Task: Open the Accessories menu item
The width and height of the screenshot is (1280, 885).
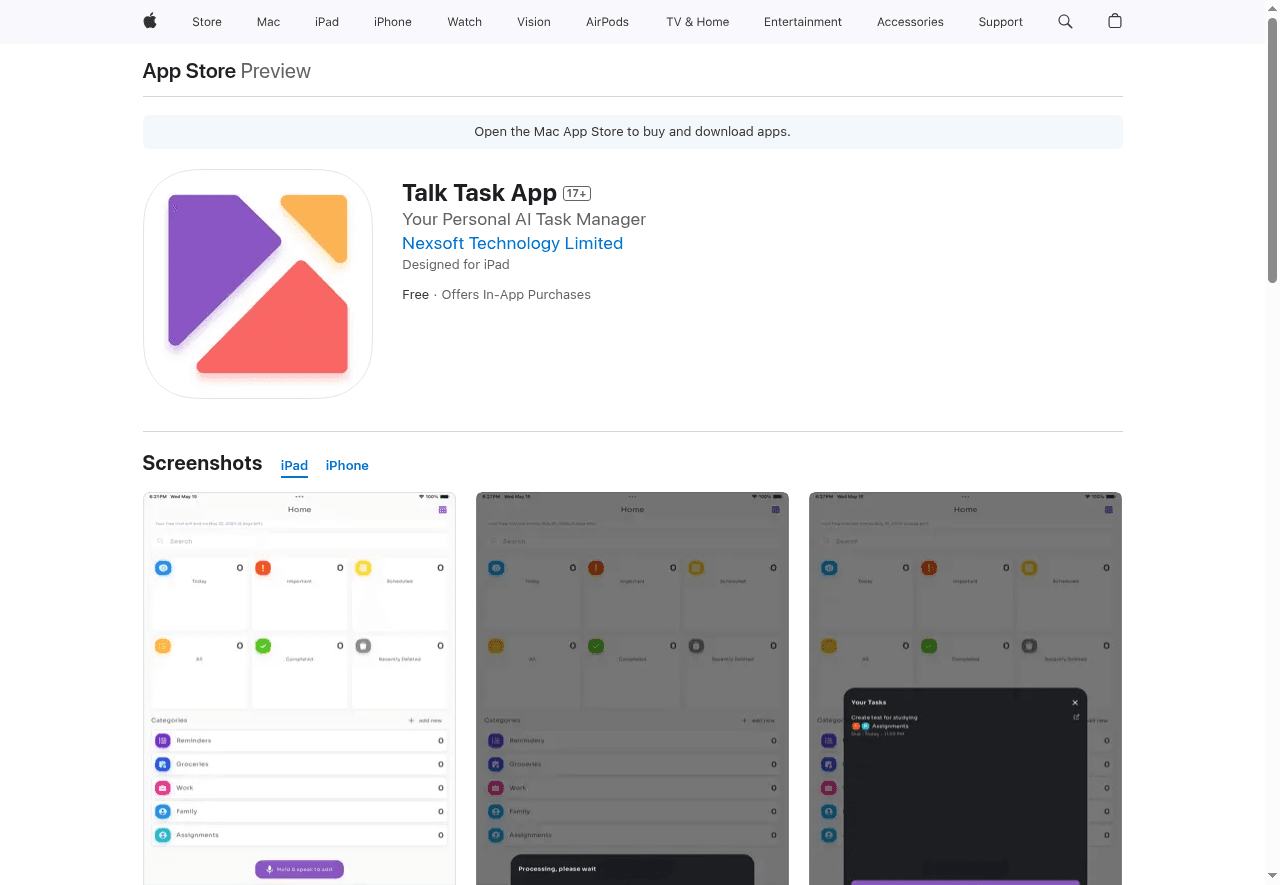Action: pyautogui.click(x=910, y=22)
